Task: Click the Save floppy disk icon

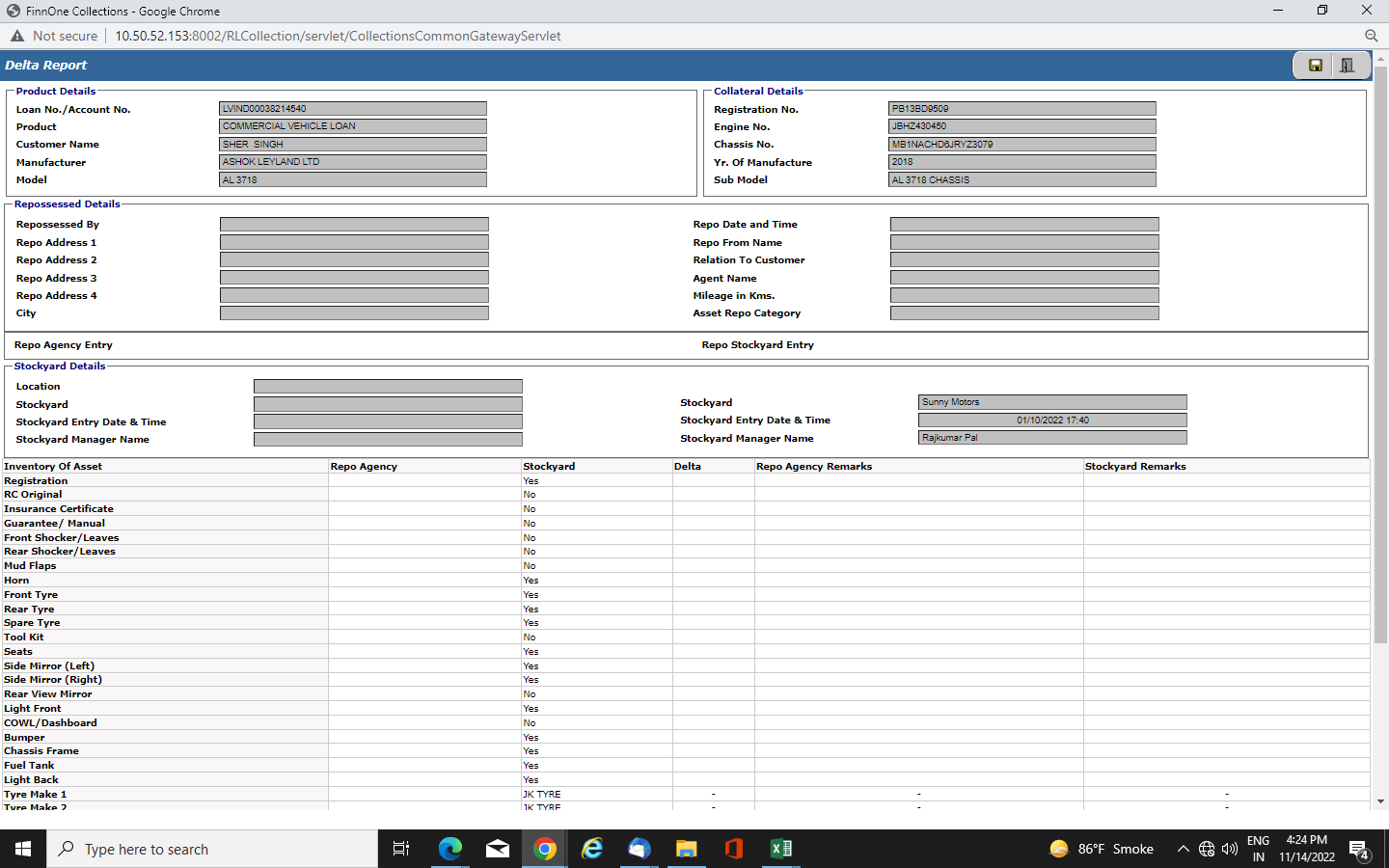Action: click(x=1315, y=66)
